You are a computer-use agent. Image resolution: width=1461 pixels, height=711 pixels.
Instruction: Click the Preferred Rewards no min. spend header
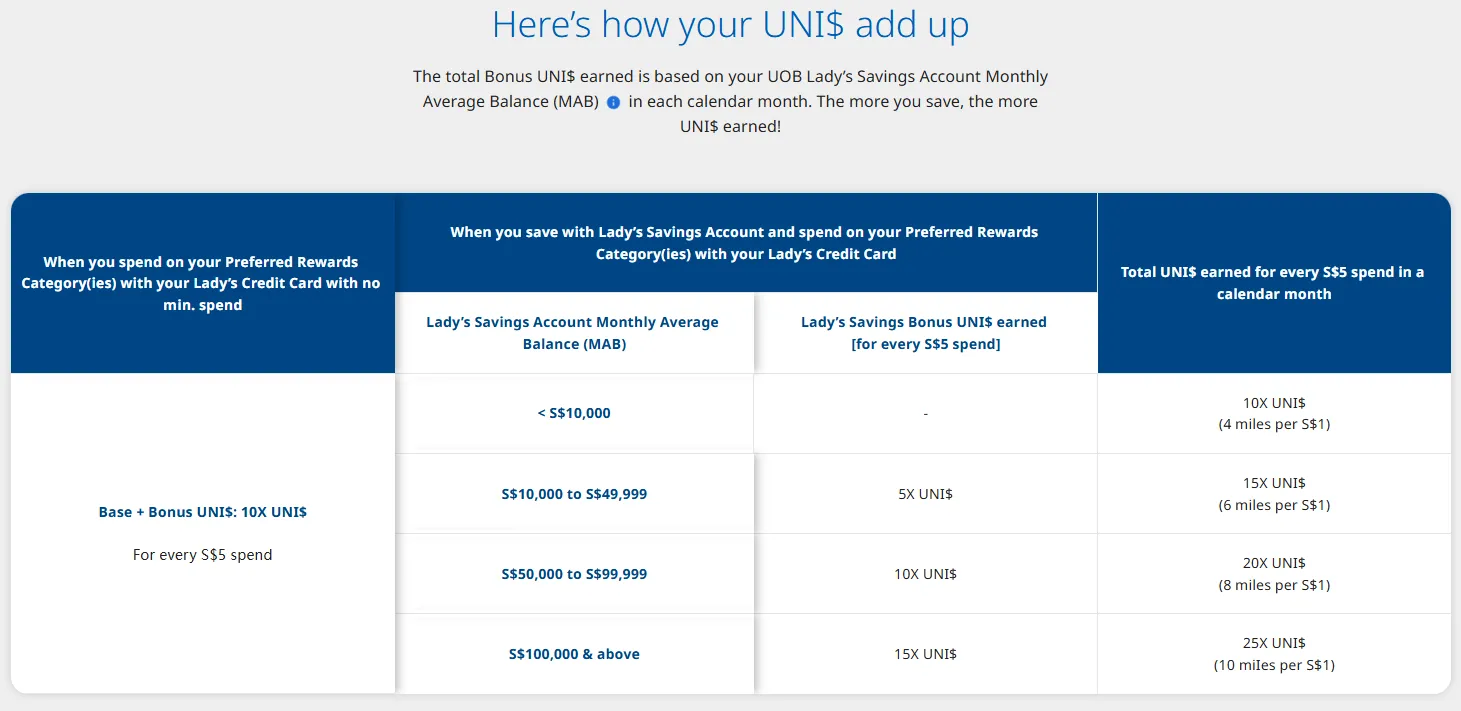coord(201,284)
